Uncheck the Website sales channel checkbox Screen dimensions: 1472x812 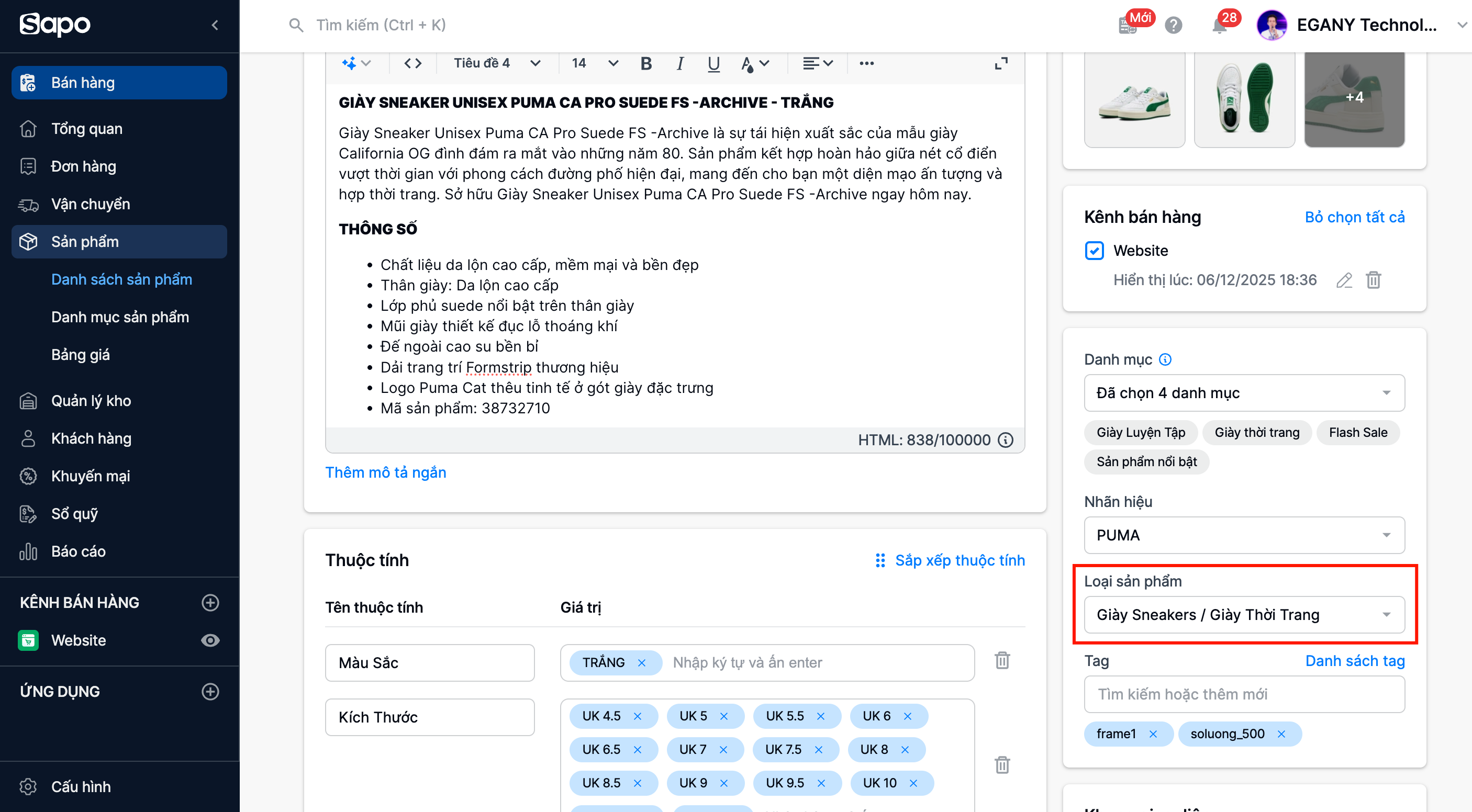coord(1094,251)
